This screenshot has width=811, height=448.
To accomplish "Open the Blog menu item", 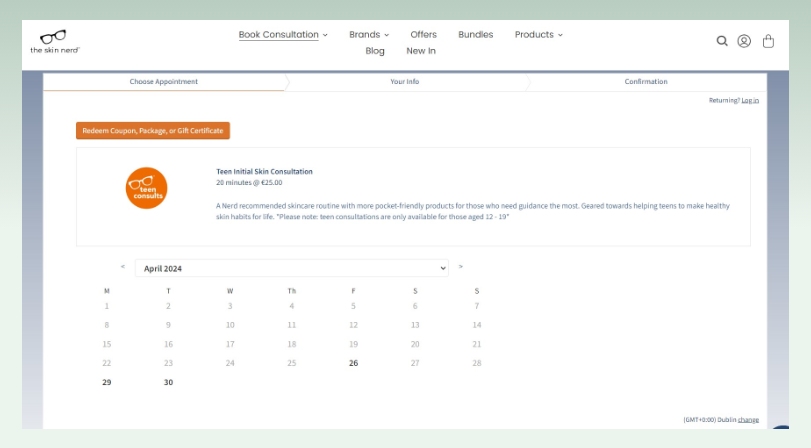I will click(x=375, y=51).
